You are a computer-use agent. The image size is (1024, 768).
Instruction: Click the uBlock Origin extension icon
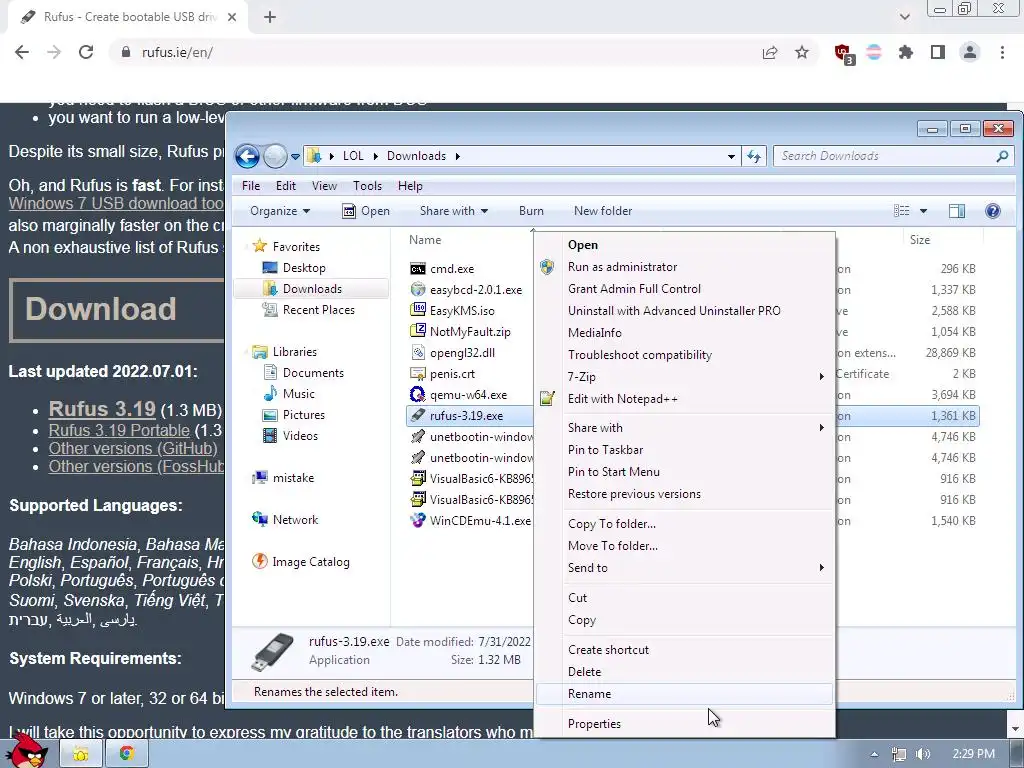(844, 54)
